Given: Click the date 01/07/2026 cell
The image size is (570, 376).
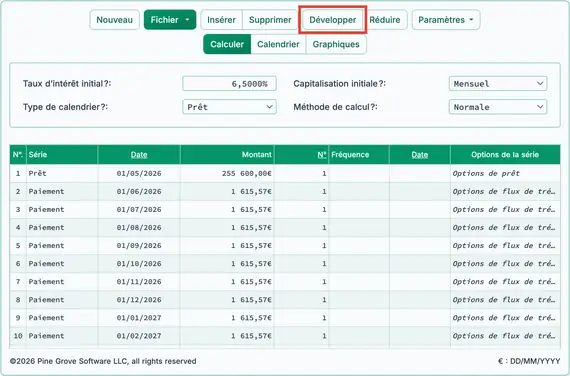Looking at the screenshot, I should click(139, 209).
